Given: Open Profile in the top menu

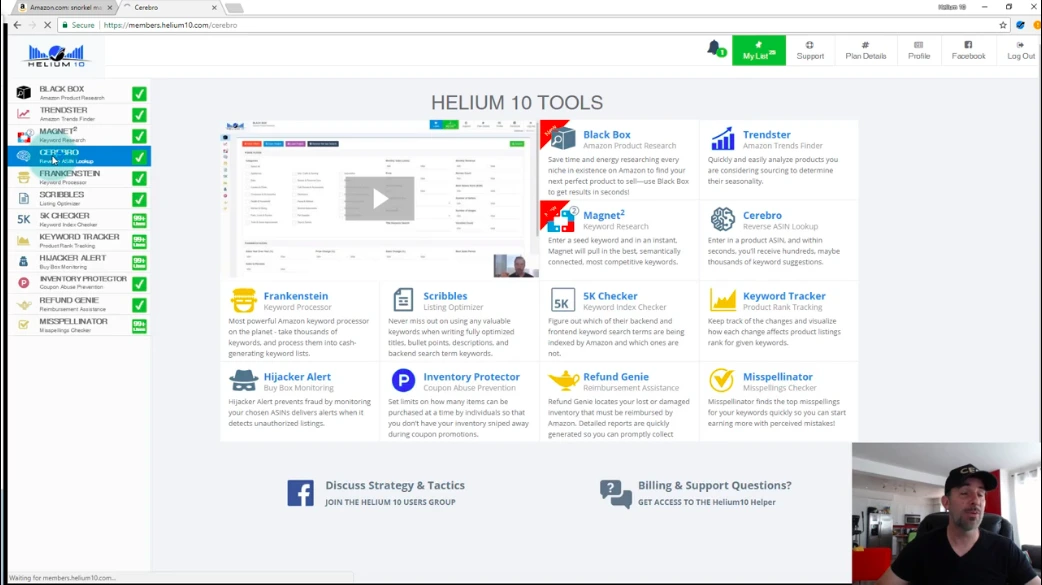Looking at the screenshot, I should point(919,51).
